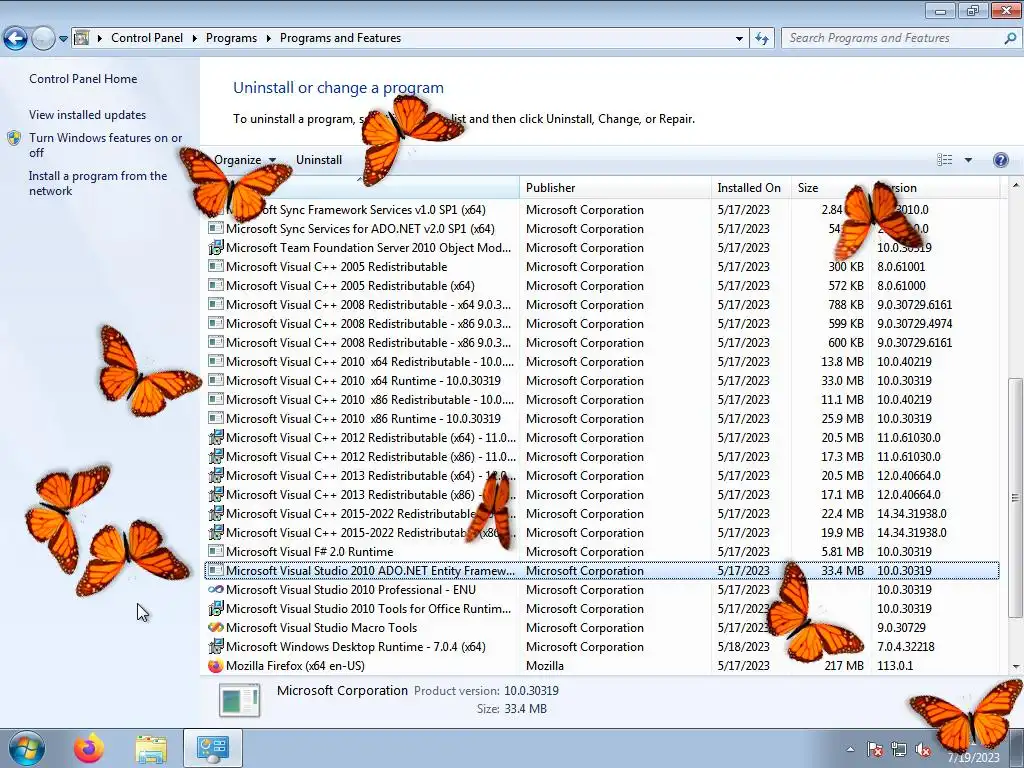Screen dimensions: 1024x768
Task: Select Microsoft Visual Studio 2010 Professional - ENU
Action: (602, 590)
